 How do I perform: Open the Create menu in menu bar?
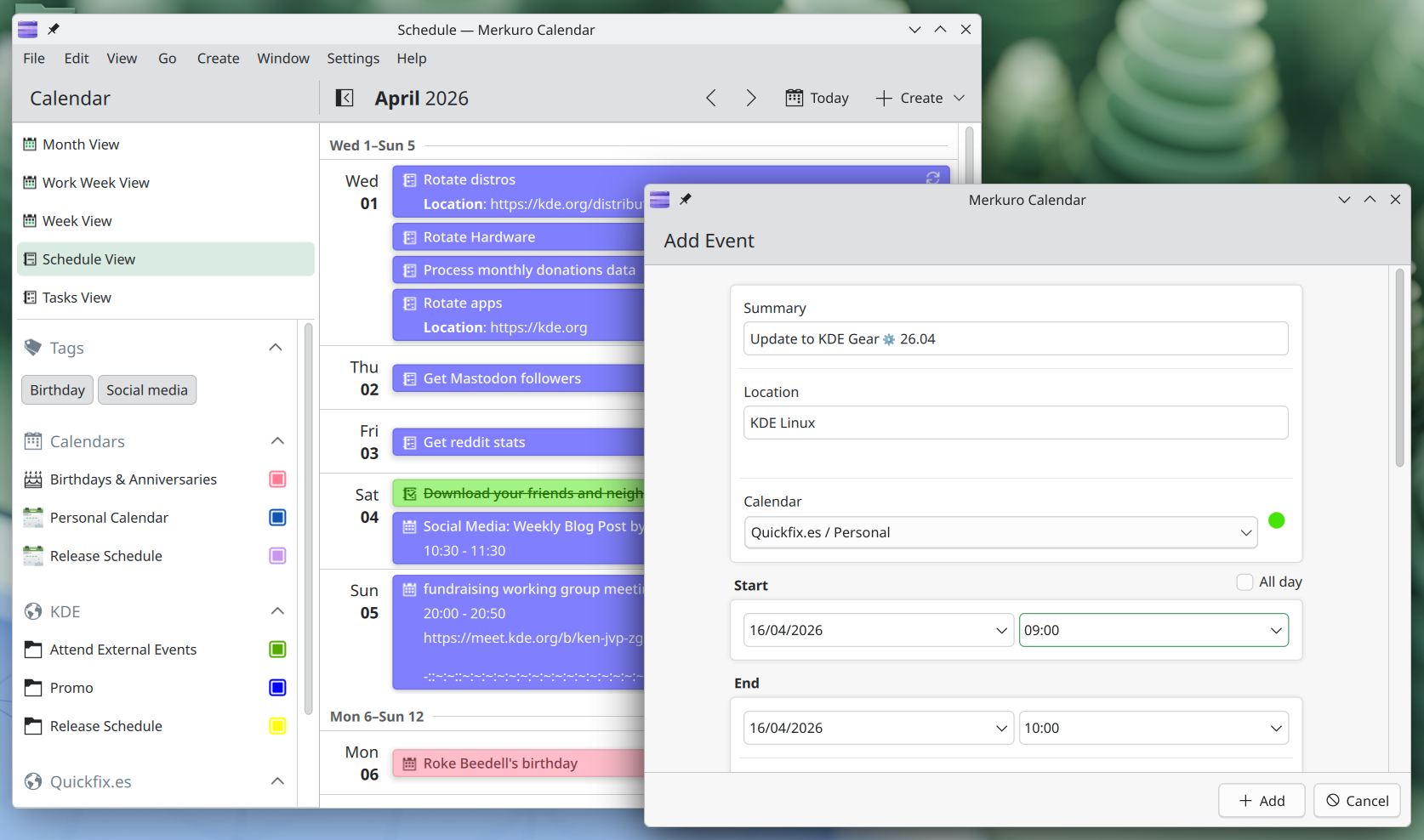click(x=218, y=59)
